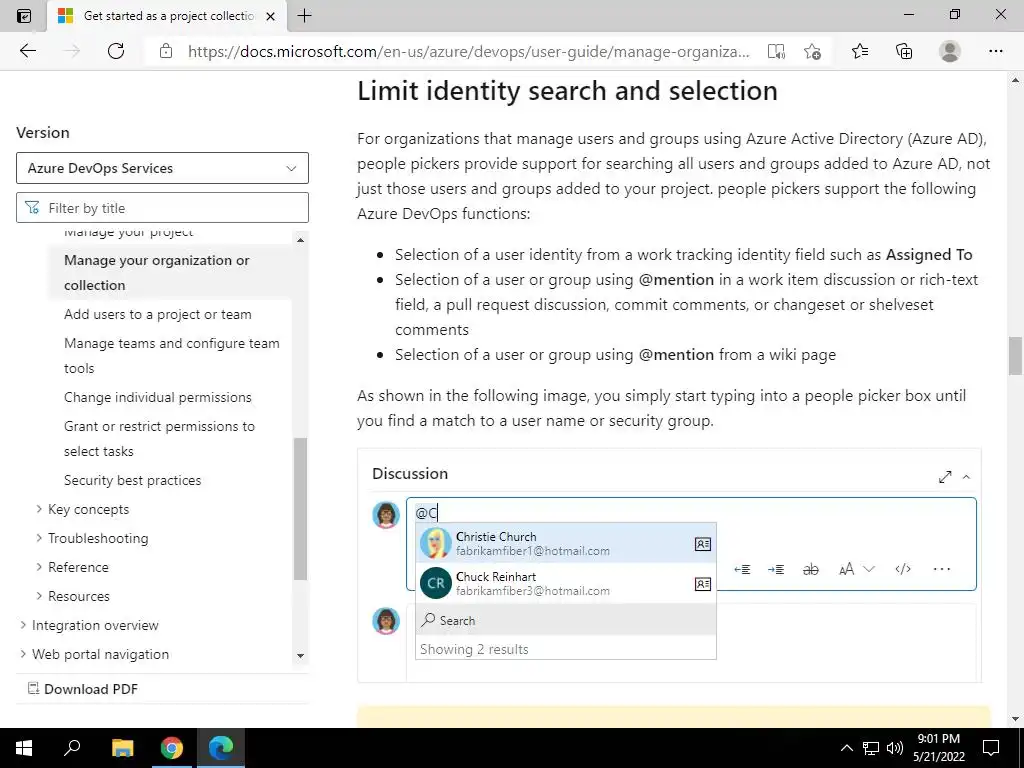Viewport: 1024px width, 768px height.
Task: Click the Microsoft Edge taskbar icon
Action: pos(221,748)
